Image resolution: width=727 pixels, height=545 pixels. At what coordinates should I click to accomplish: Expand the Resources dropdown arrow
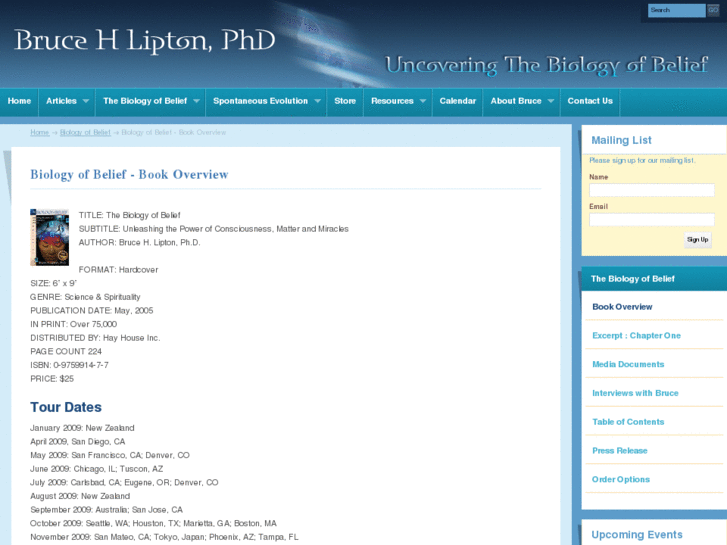423,101
